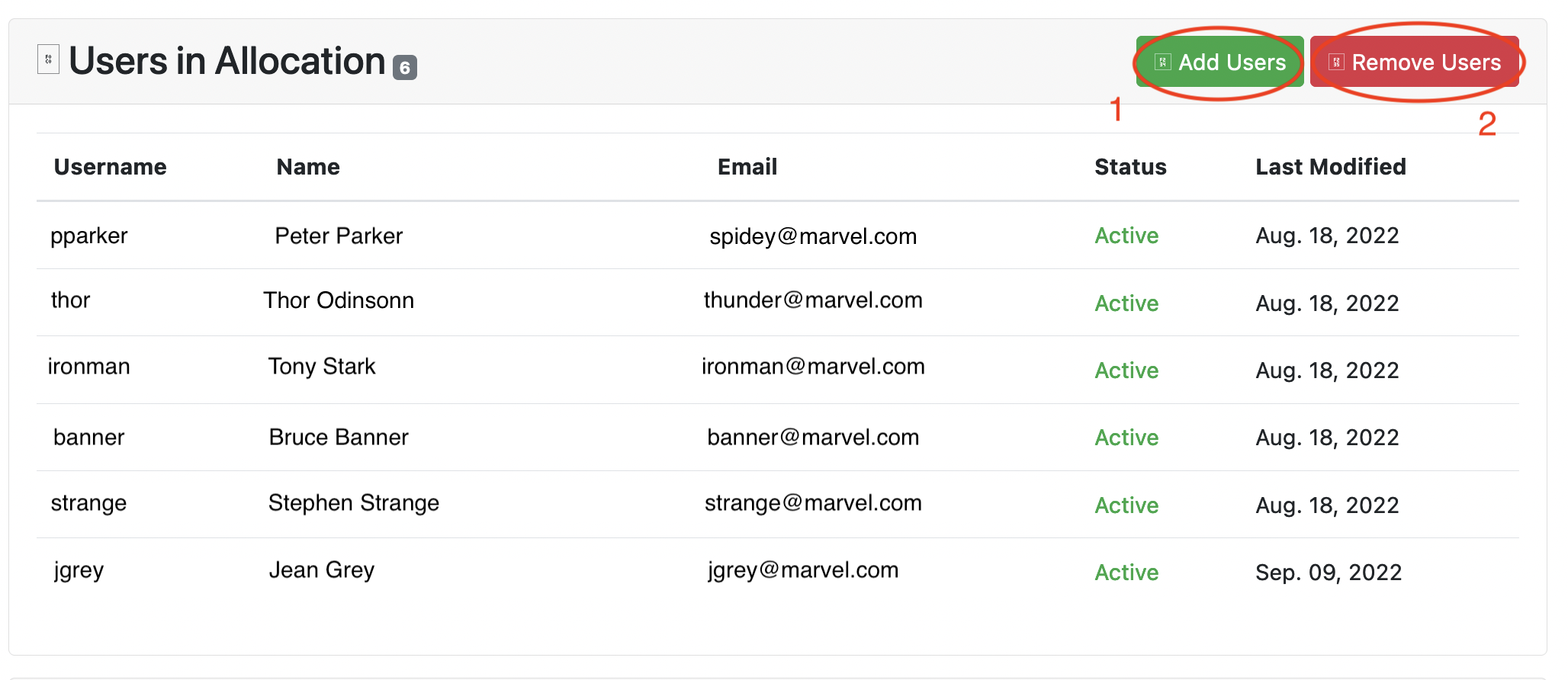Click the user count badge showing 6
1568x680 pixels.
point(405,68)
